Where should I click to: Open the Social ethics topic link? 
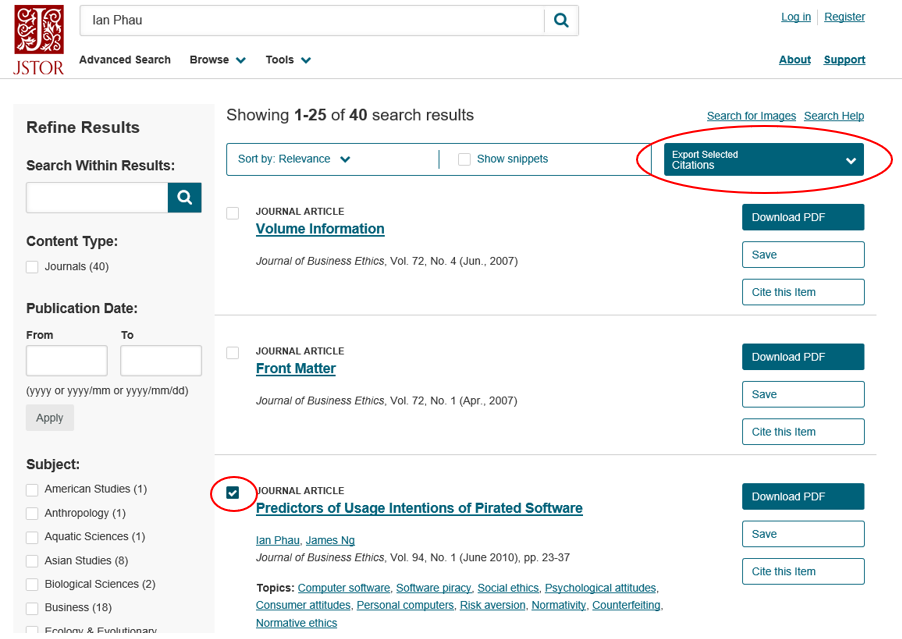(508, 588)
